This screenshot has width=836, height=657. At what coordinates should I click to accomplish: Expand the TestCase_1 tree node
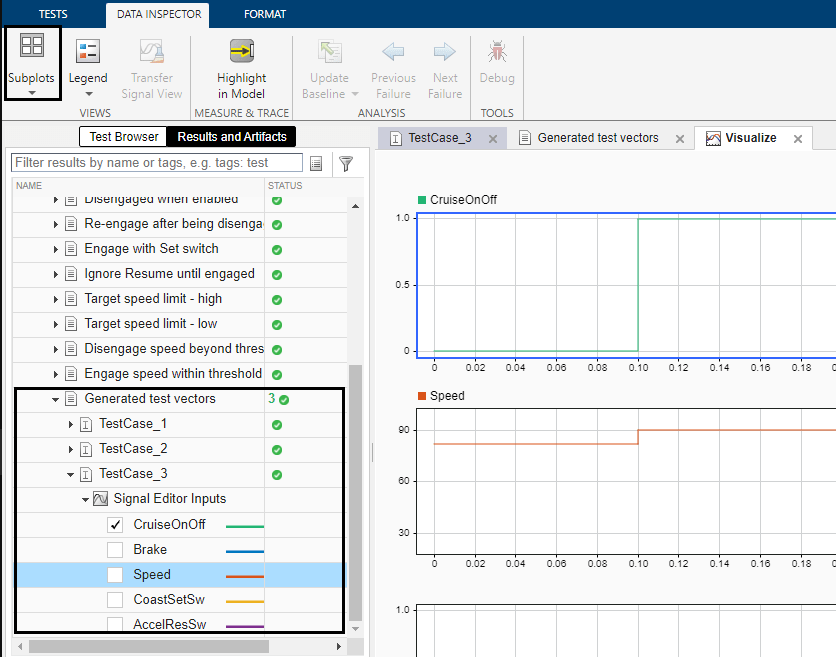71,424
